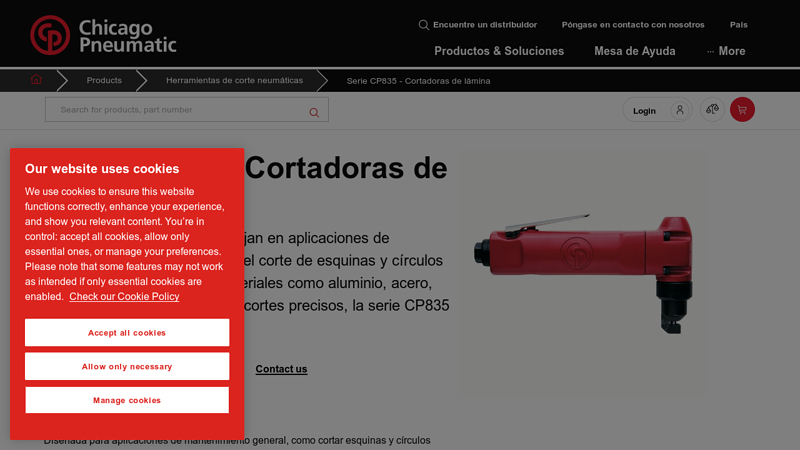Follow the Contact us link
800x450 pixels.
tap(281, 369)
